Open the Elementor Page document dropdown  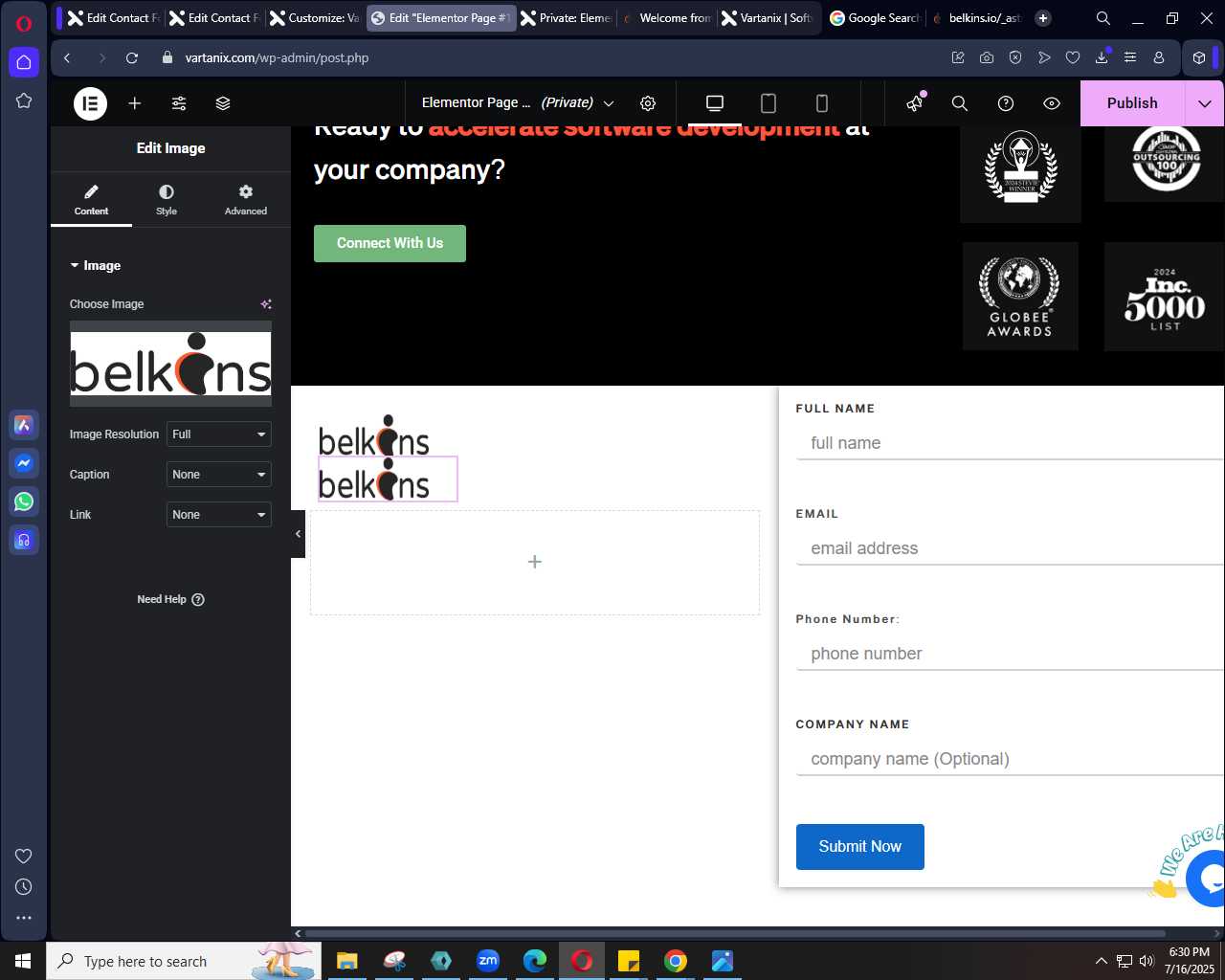pyautogui.click(x=518, y=103)
